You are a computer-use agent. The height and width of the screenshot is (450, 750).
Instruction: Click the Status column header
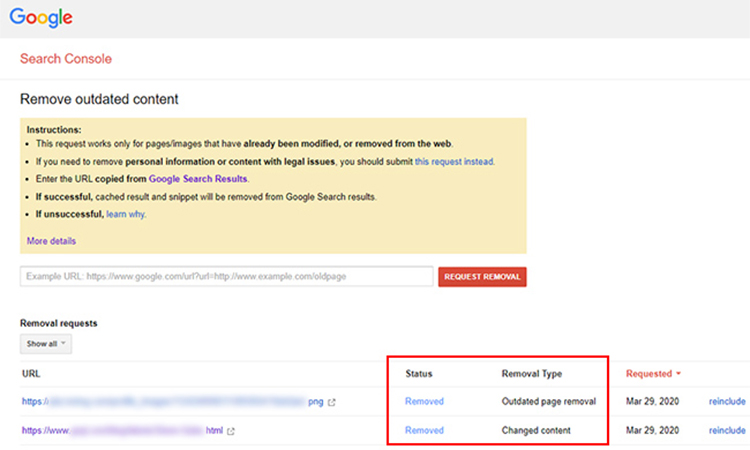419,374
